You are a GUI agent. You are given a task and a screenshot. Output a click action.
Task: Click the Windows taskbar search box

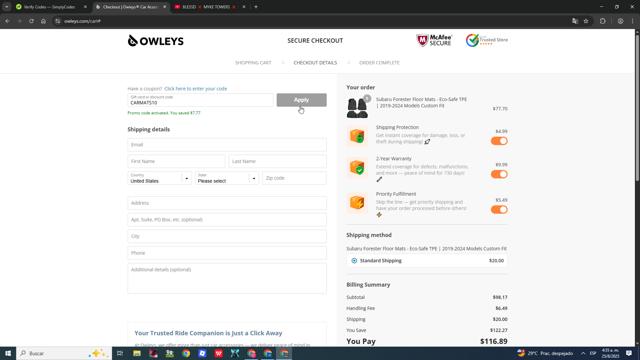point(64,353)
